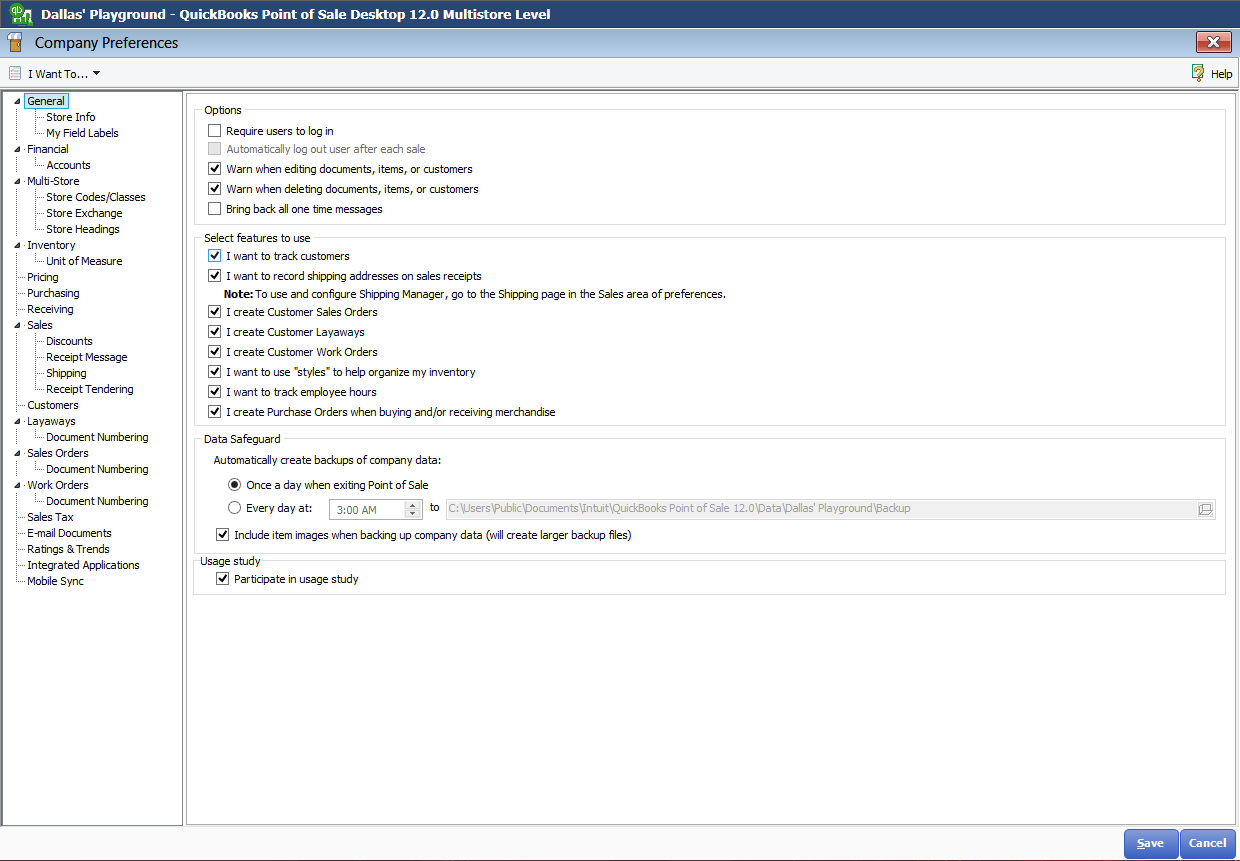Toggle use styles to organize inventory

[x=214, y=372]
